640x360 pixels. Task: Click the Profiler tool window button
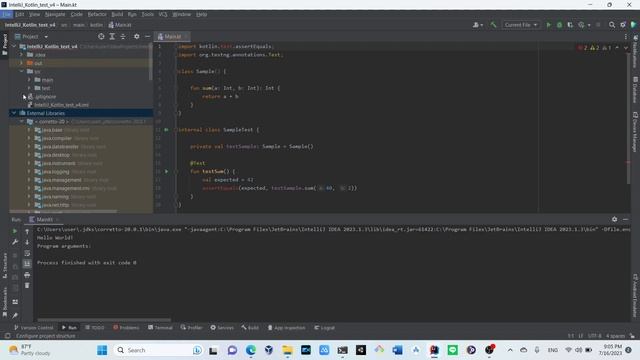pos(191,328)
